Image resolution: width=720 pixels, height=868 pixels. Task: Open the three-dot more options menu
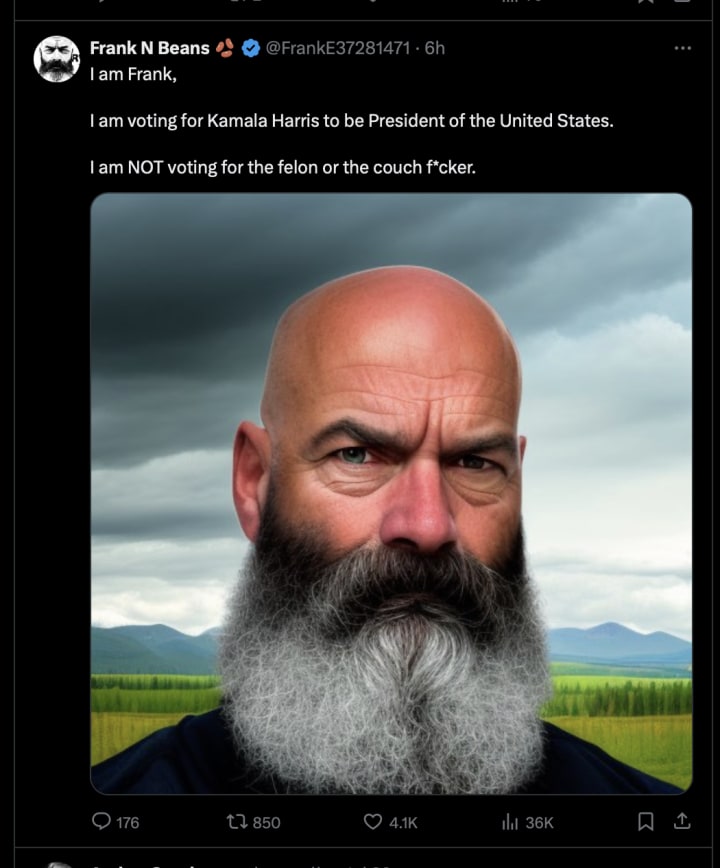(682, 48)
